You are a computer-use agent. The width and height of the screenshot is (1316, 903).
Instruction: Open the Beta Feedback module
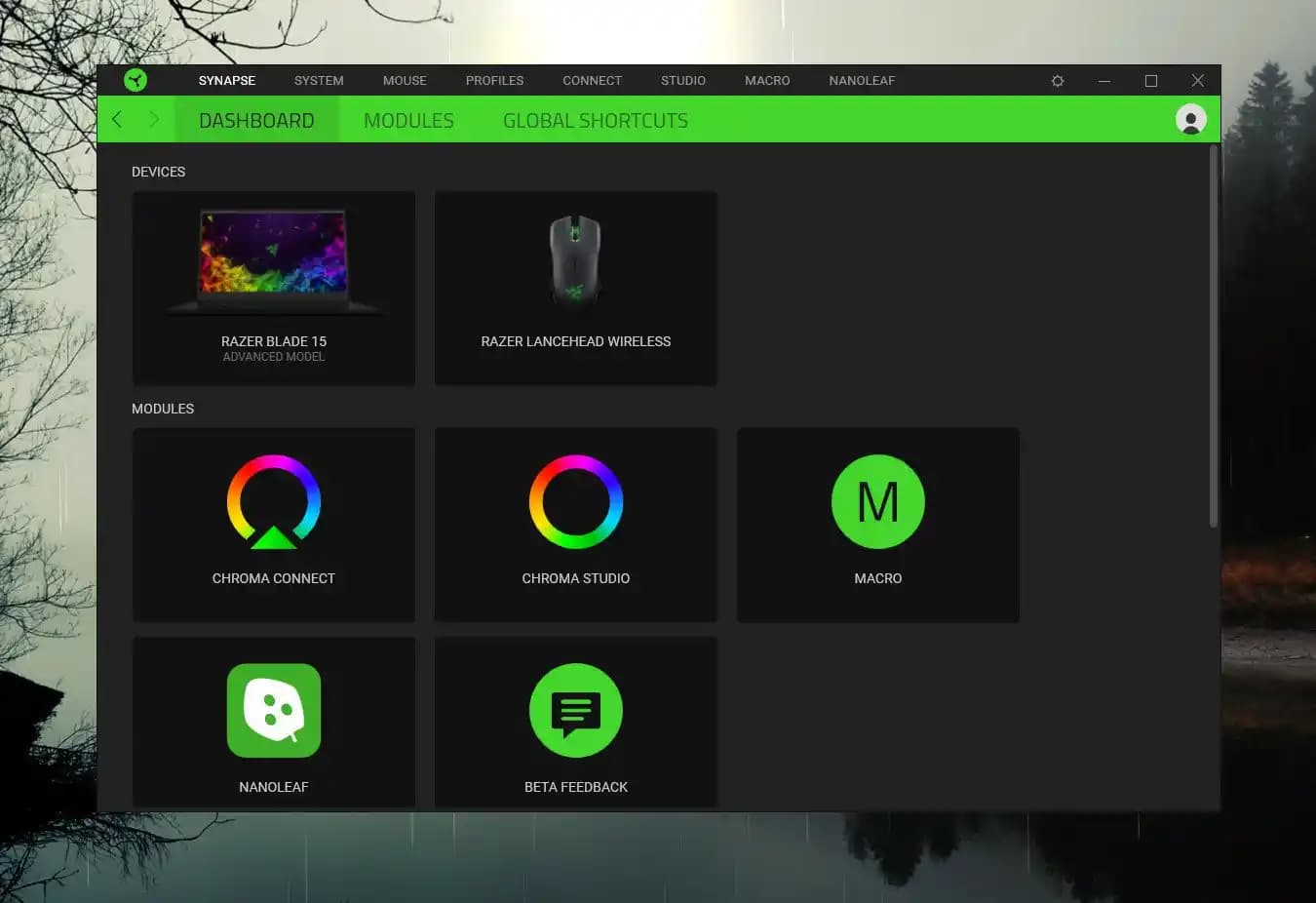click(x=575, y=722)
